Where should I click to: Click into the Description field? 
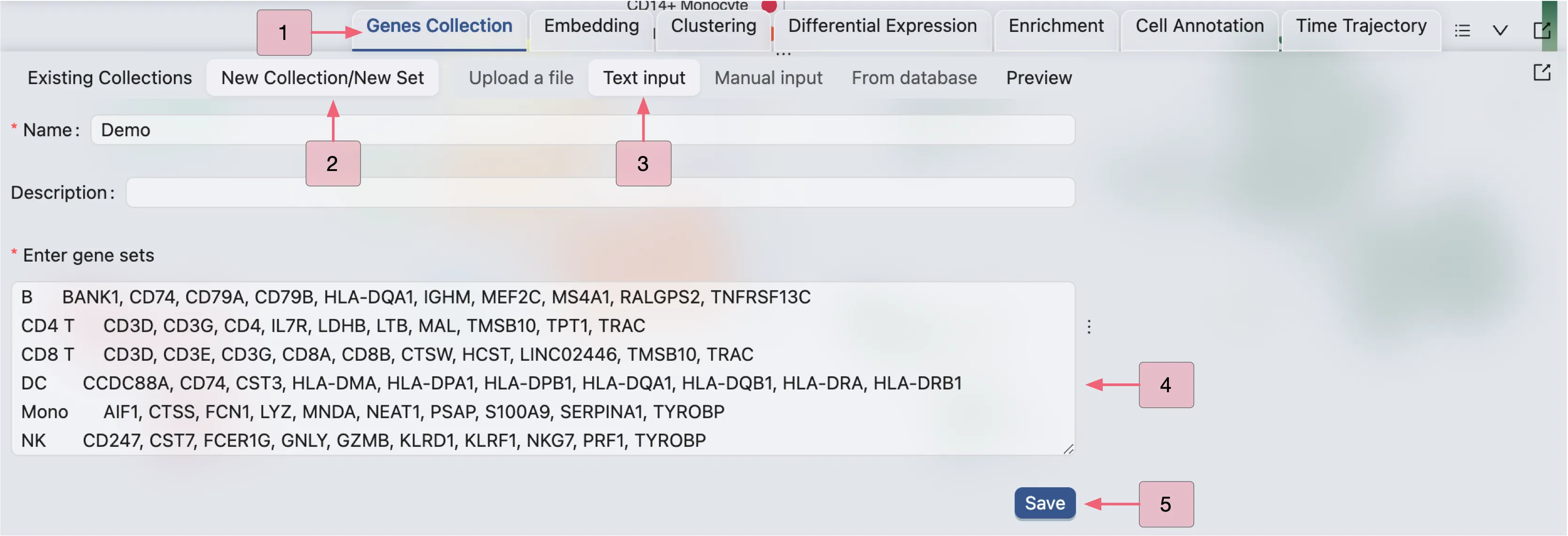(600, 193)
